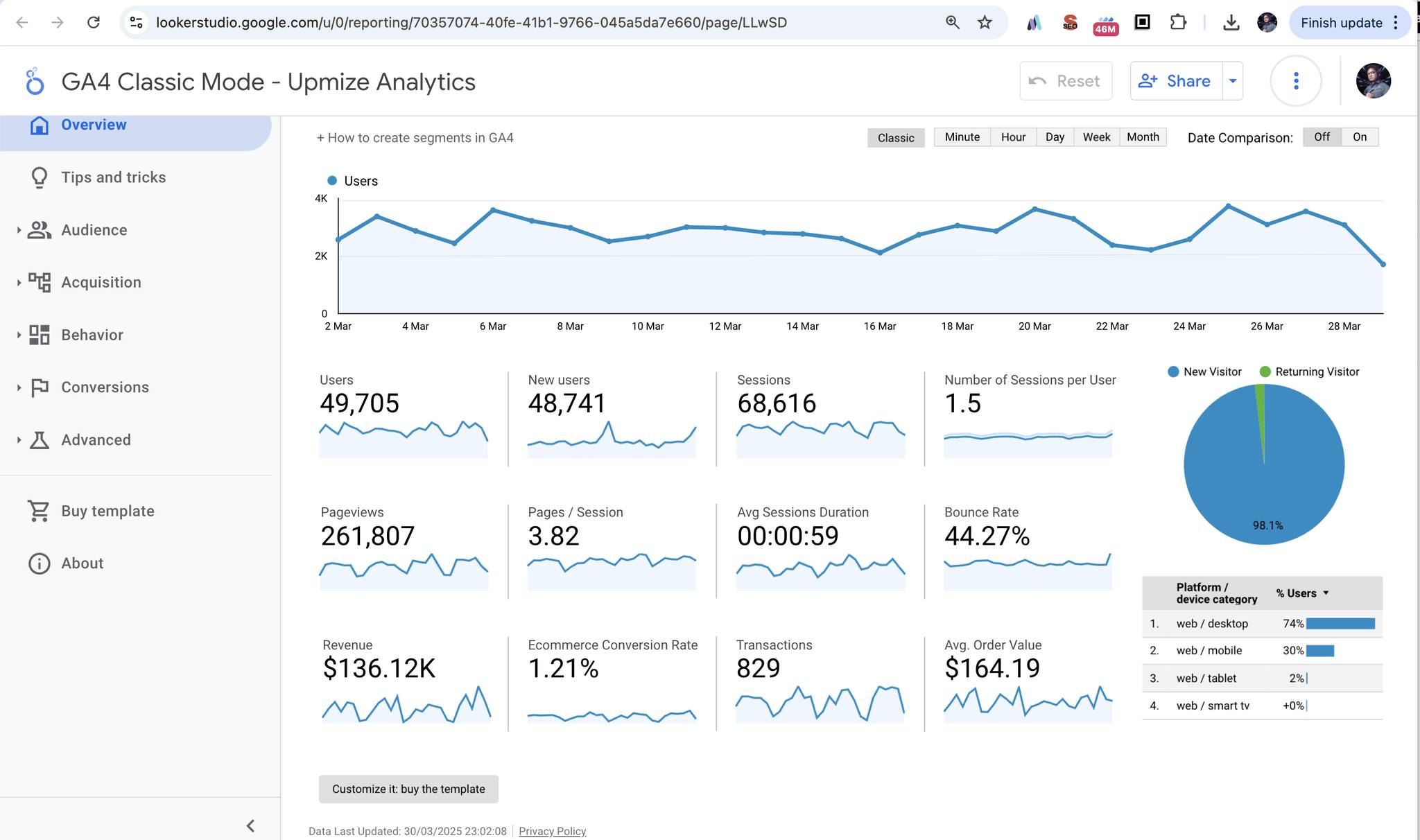Open the Buy template page
This screenshot has height=840, width=1420.
coord(107,511)
